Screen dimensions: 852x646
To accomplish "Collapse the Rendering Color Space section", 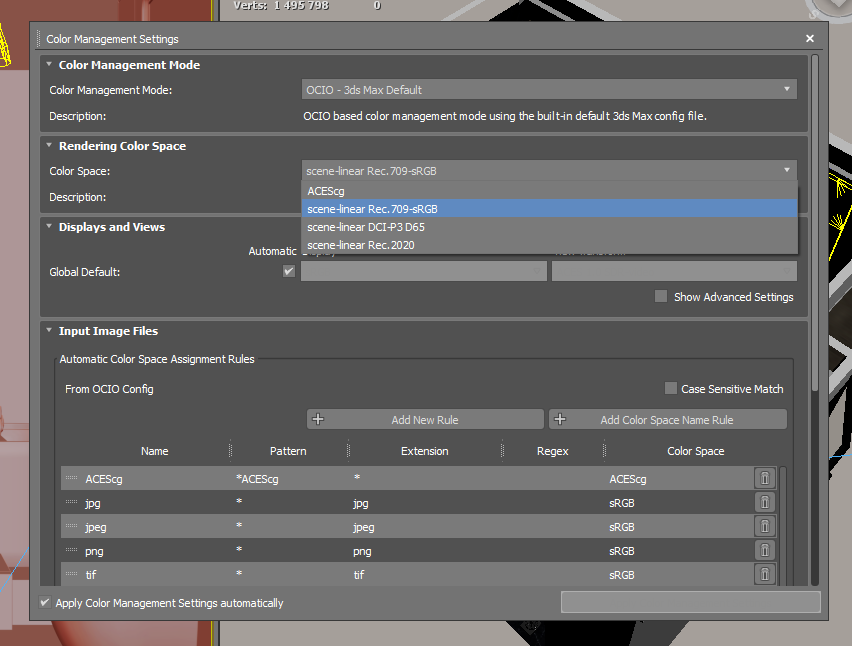I will (49, 146).
